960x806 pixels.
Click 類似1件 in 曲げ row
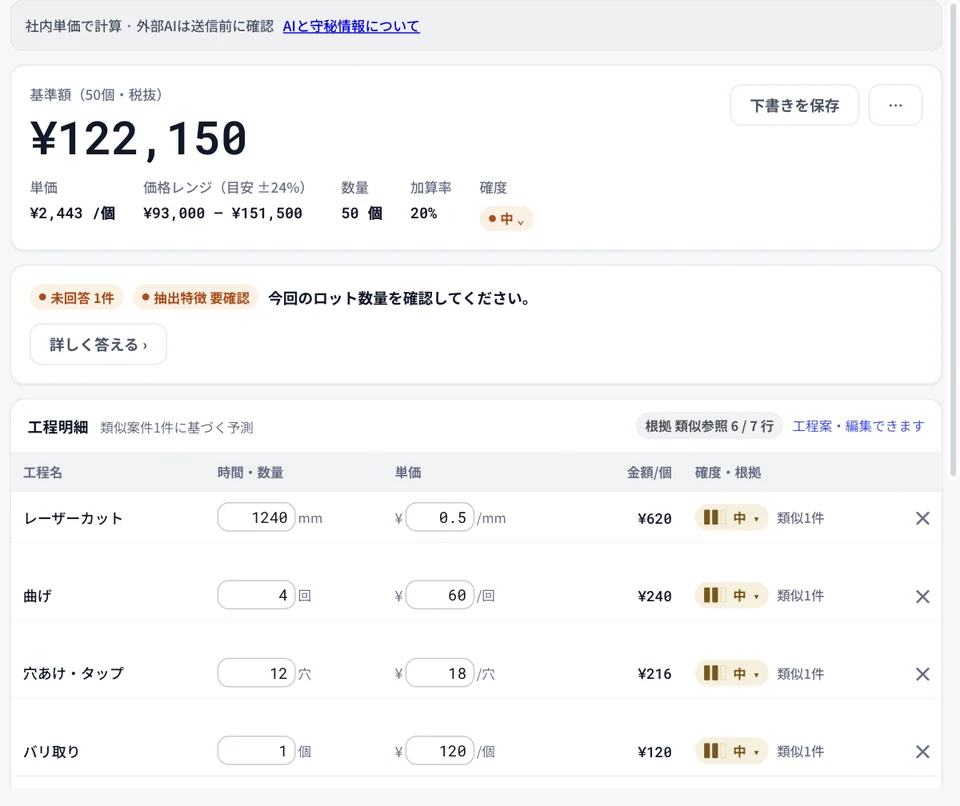[800, 596]
